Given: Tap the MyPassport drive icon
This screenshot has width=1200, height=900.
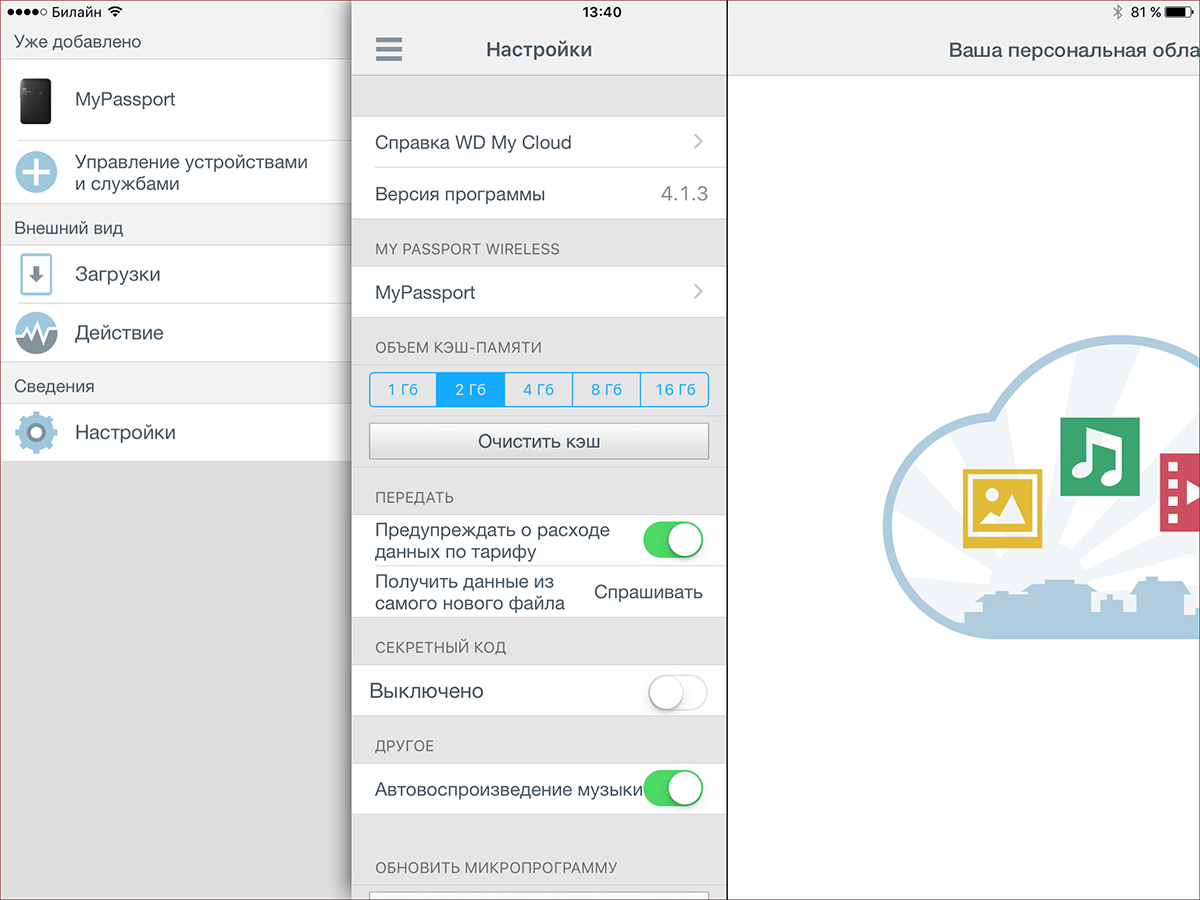Looking at the screenshot, I should pyautogui.click(x=35, y=100).
